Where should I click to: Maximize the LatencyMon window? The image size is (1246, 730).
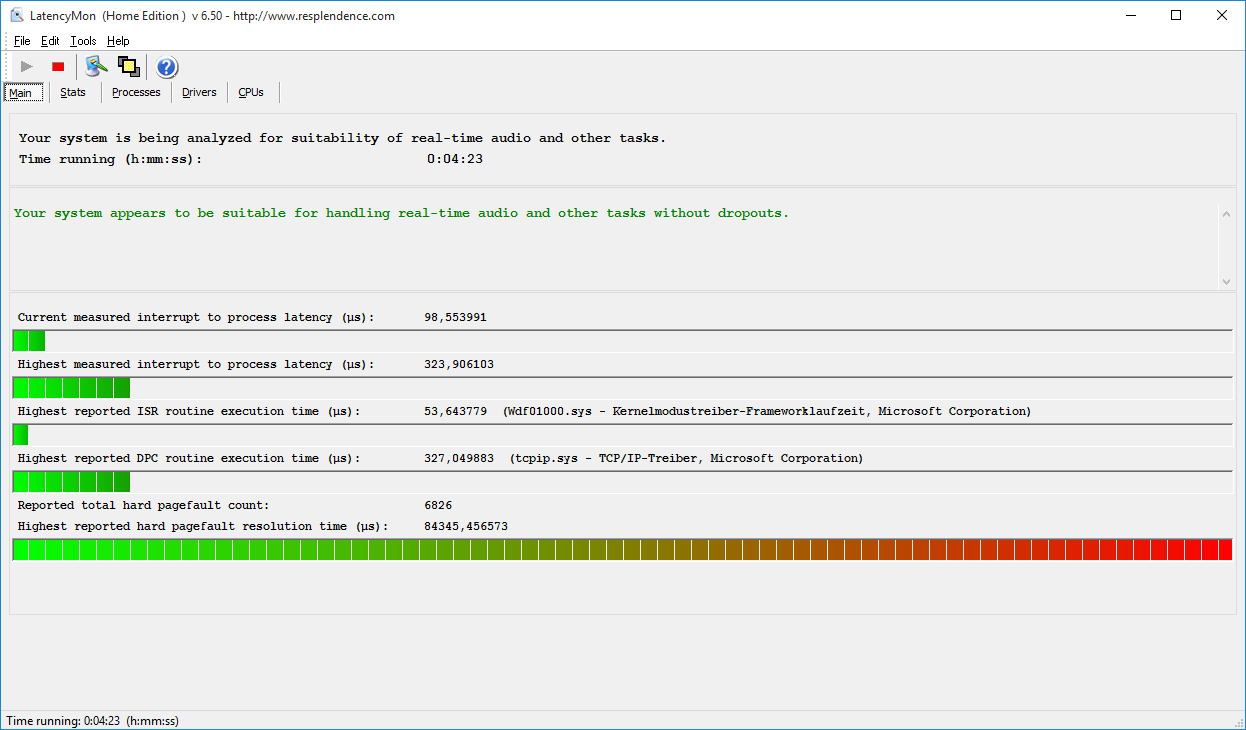(1176, 16)
